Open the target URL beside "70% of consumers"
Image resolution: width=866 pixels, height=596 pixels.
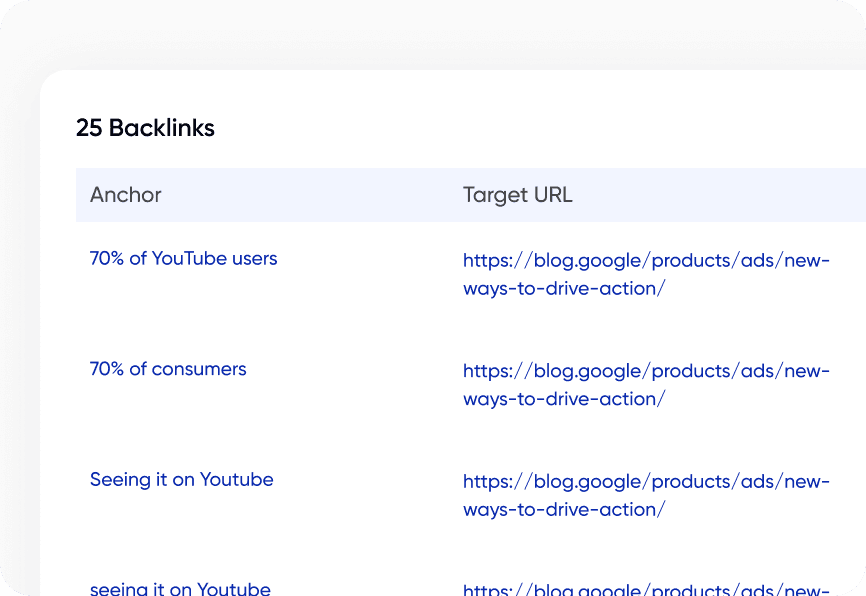645,370
